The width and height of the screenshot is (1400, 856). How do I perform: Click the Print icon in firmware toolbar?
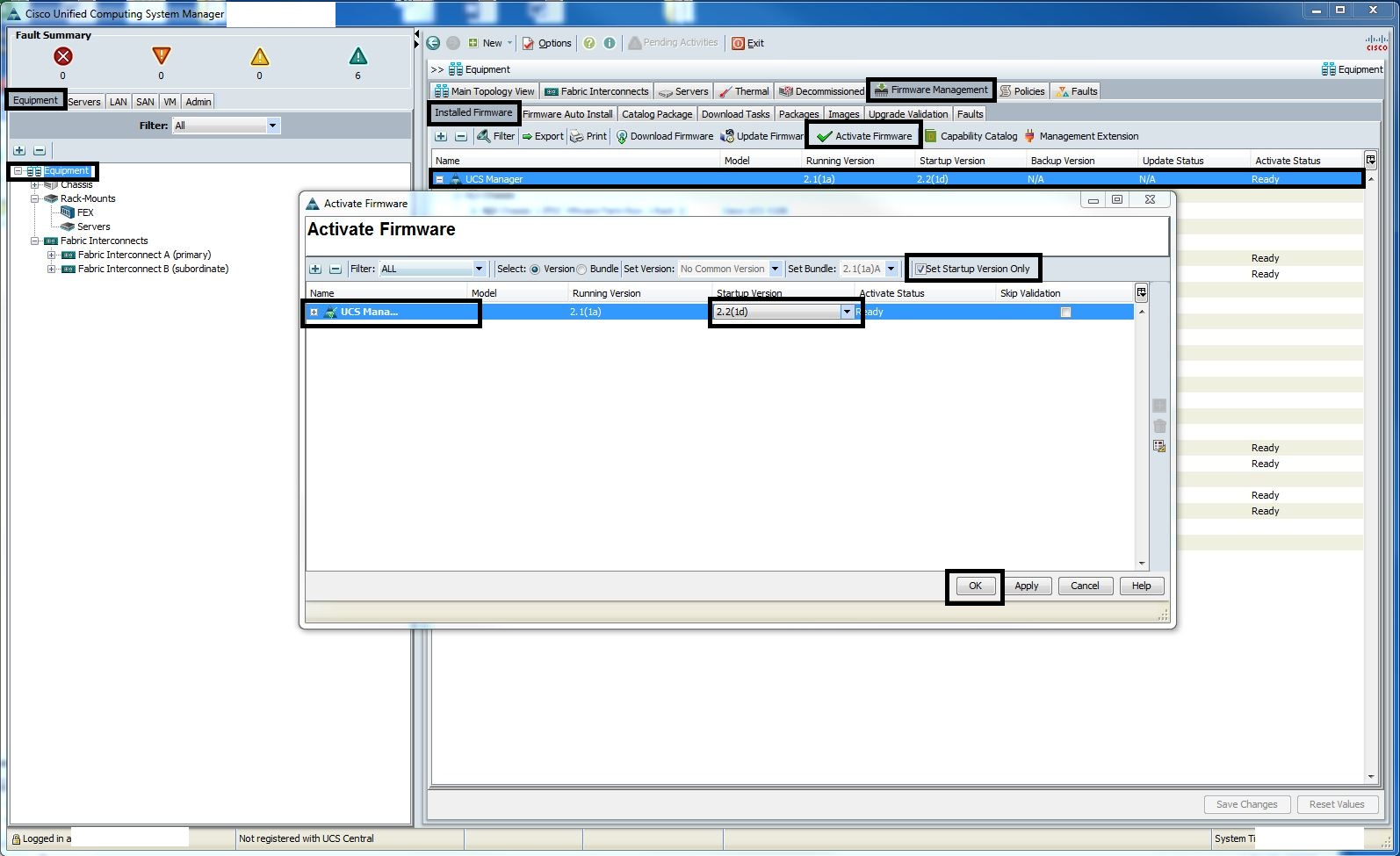click(576, 136)
